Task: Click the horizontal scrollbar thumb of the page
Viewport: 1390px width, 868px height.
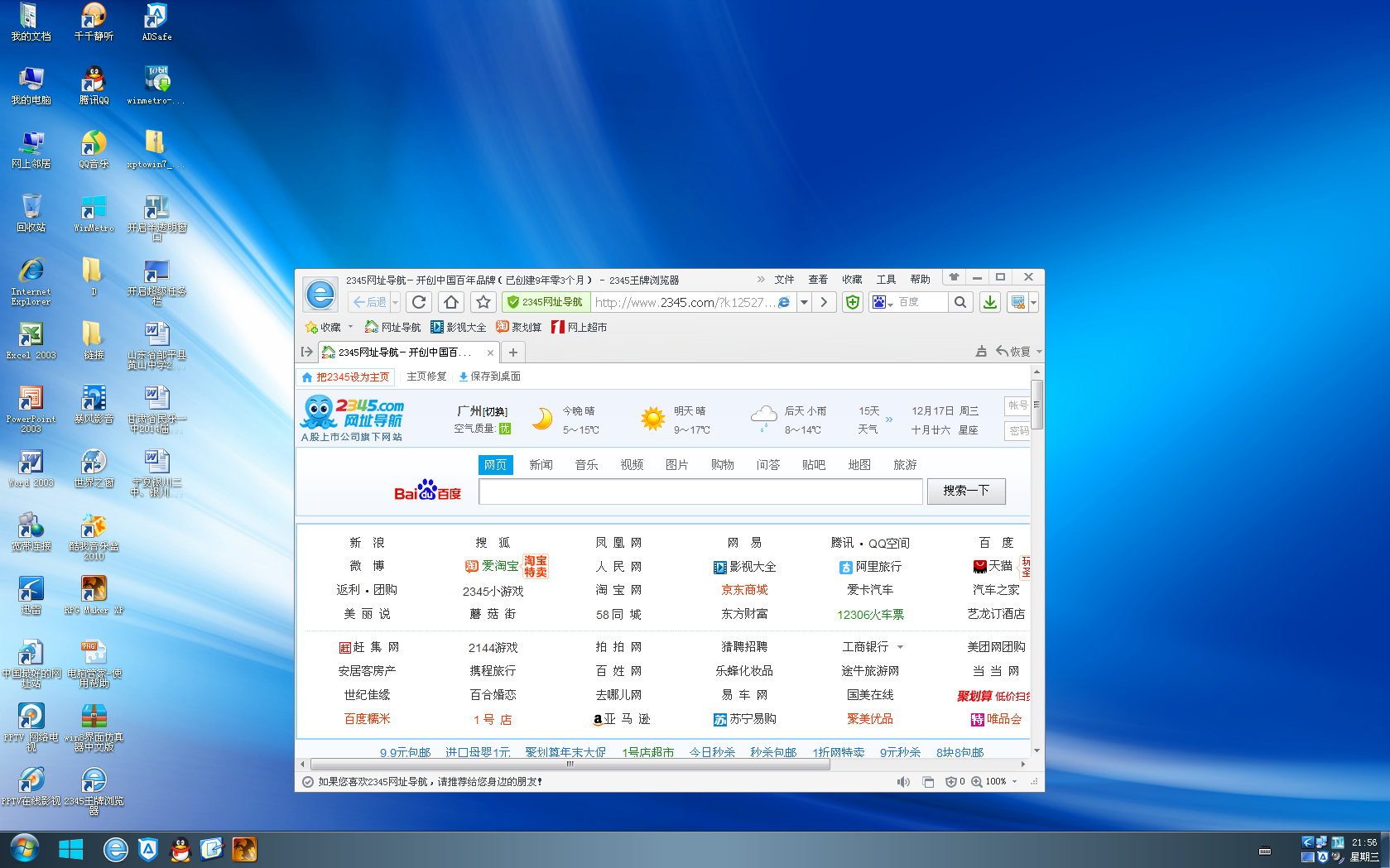Action: click(x=570, y=765)
